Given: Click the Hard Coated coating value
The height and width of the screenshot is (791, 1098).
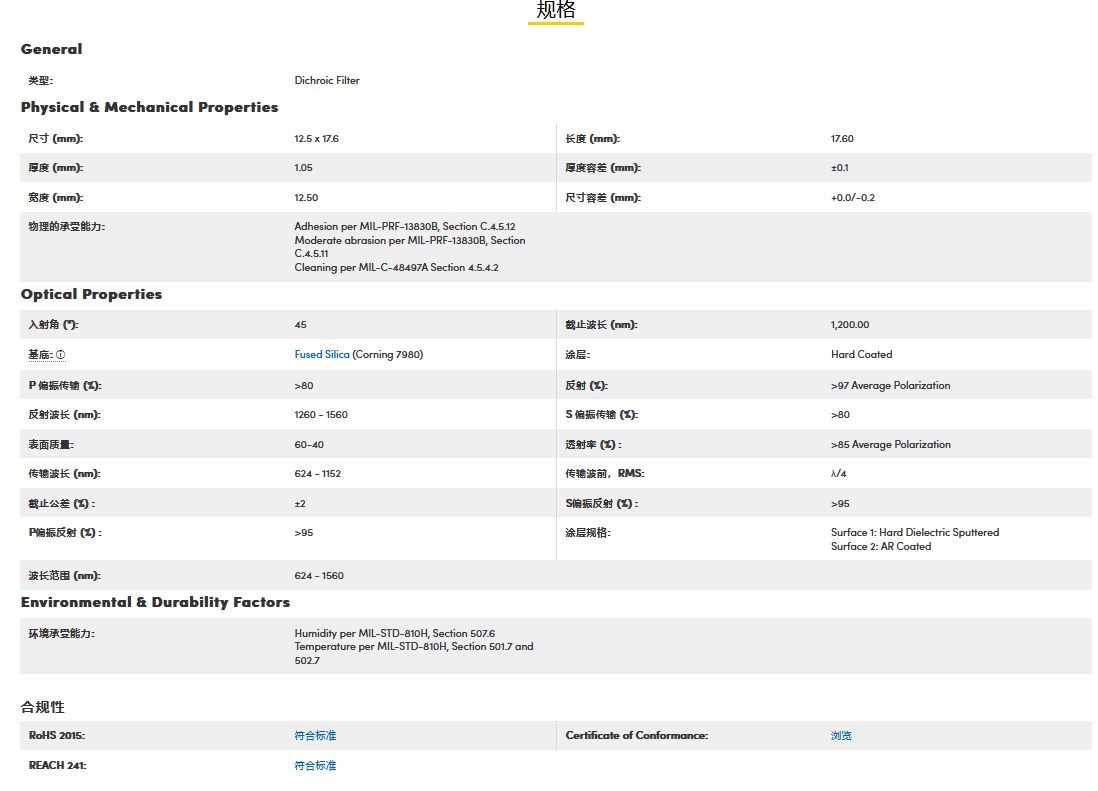Looking at the screenshot, I should pyautogui.click(x=861, y=355).
